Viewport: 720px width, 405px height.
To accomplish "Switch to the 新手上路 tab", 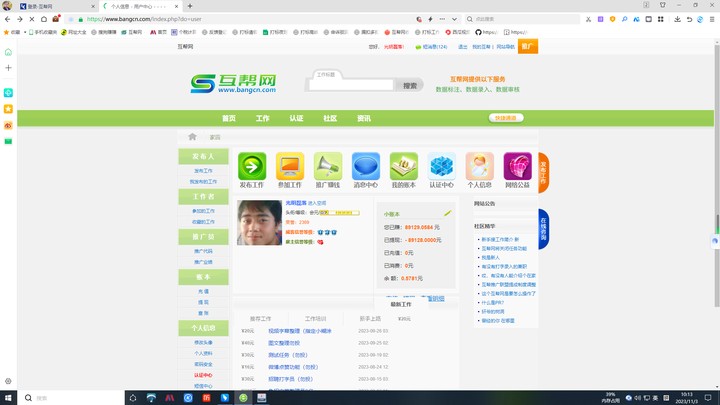I will coord(369,318).
